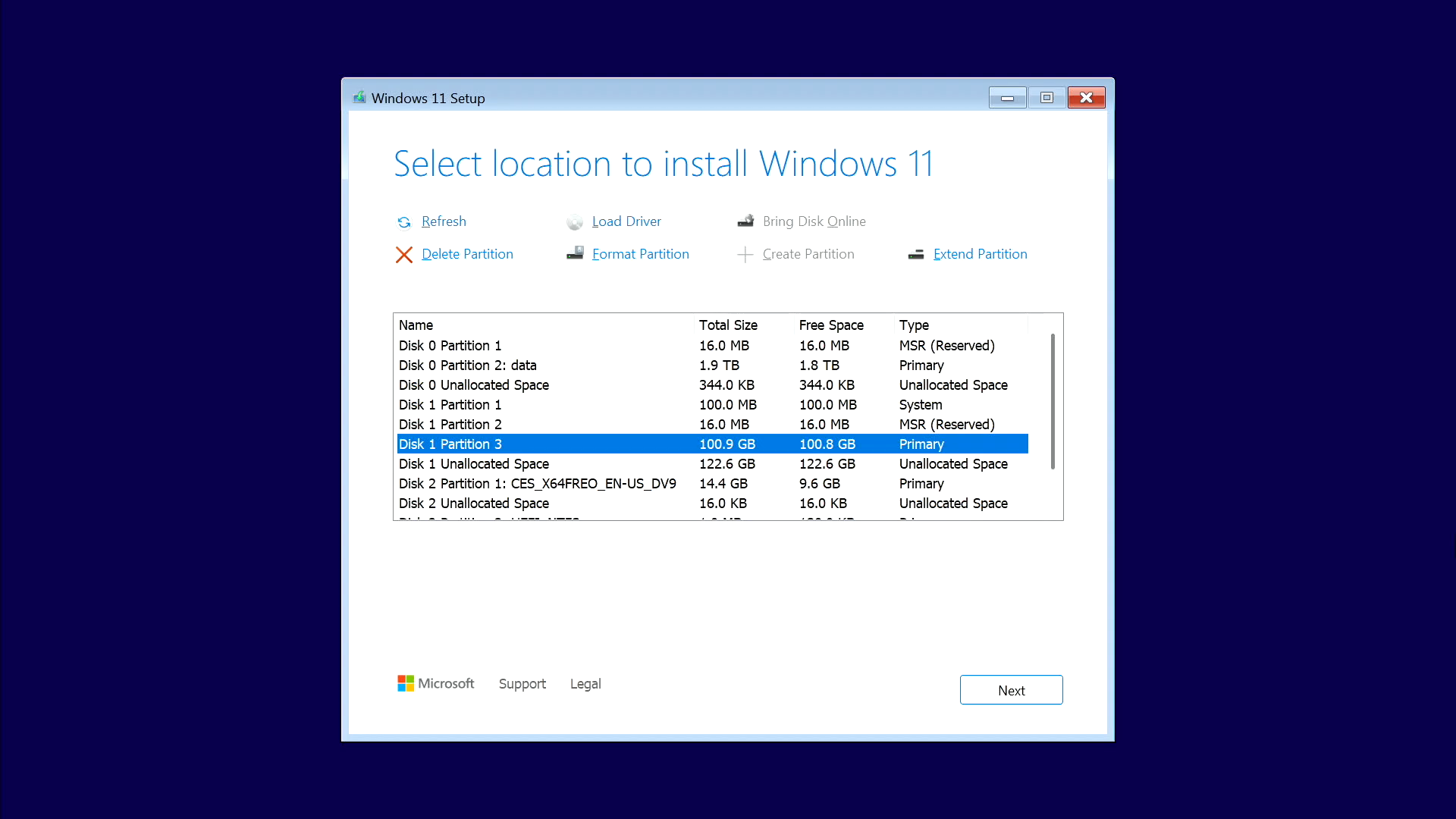1456x819 pixels.
Task: Click the 1.9 TB total size cell
Action: pyautogui.click(x=719, y=366)
